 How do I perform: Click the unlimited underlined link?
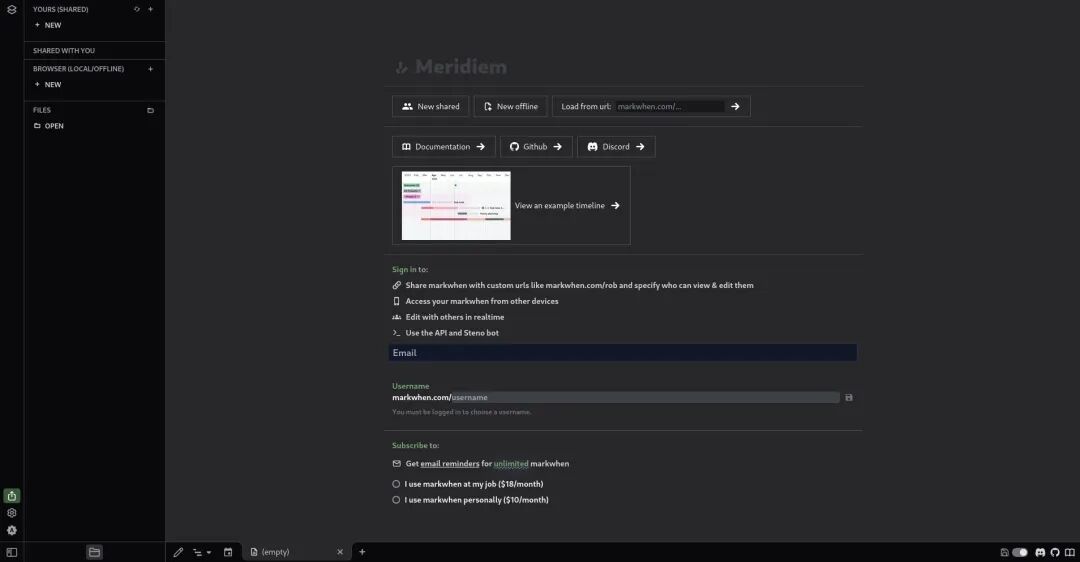coord(511,464)
